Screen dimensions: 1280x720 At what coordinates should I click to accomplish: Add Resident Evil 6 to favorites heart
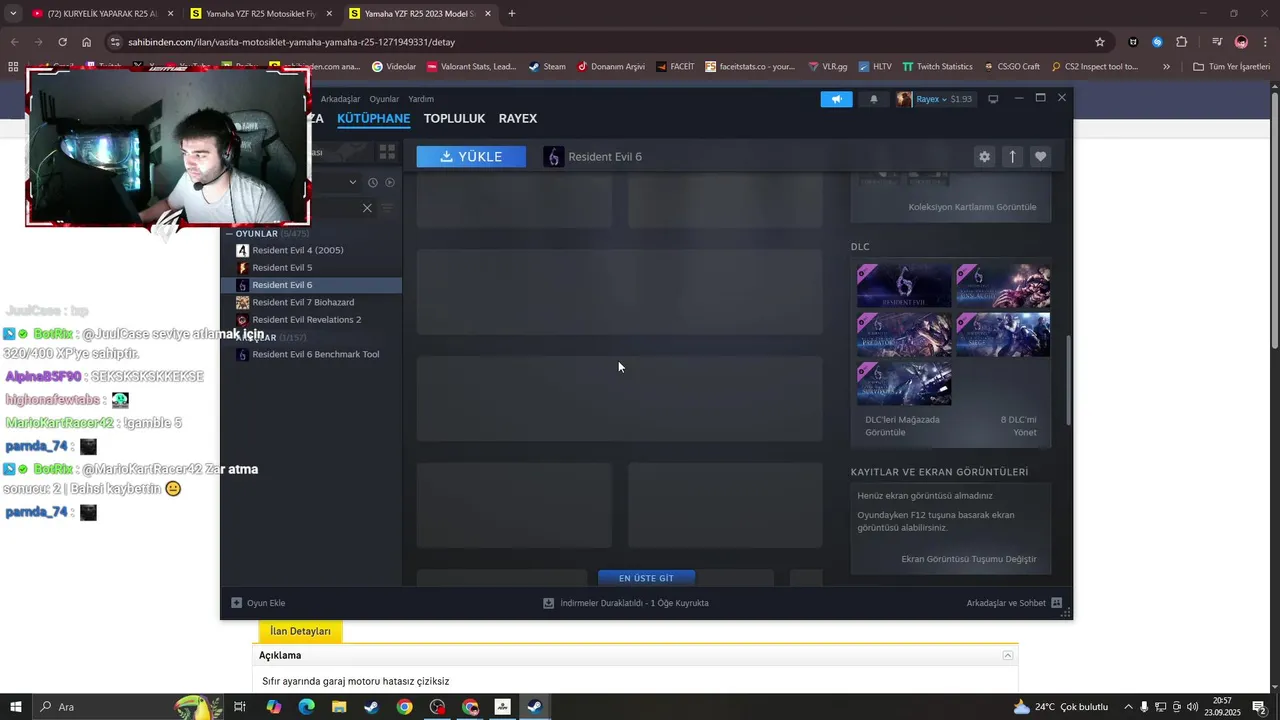1040,157
